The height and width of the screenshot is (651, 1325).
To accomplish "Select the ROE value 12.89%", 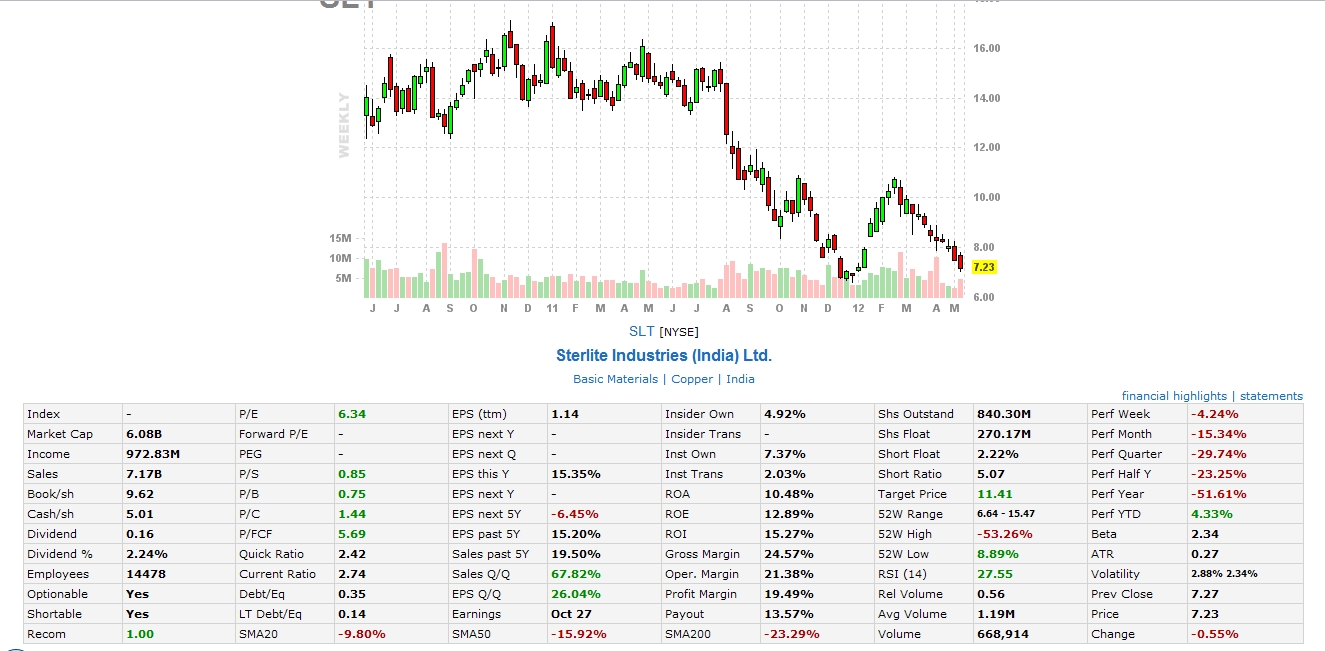I will click(788, 514).
